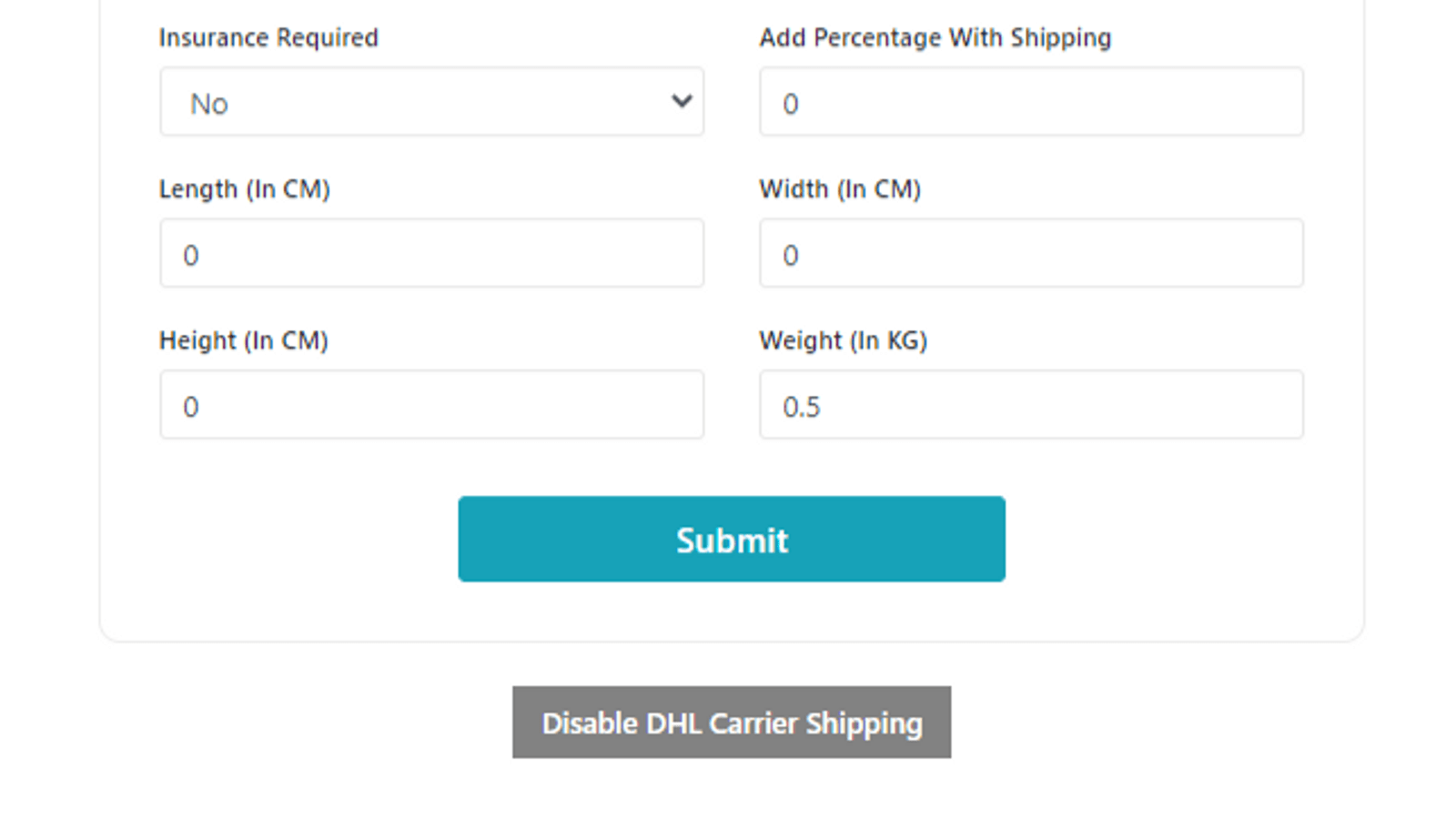Image resolution: width=1456 pixels, height=819 pixels.
Task: Click the Weight (In KG) label text
Action: click(x=844, y=340)
